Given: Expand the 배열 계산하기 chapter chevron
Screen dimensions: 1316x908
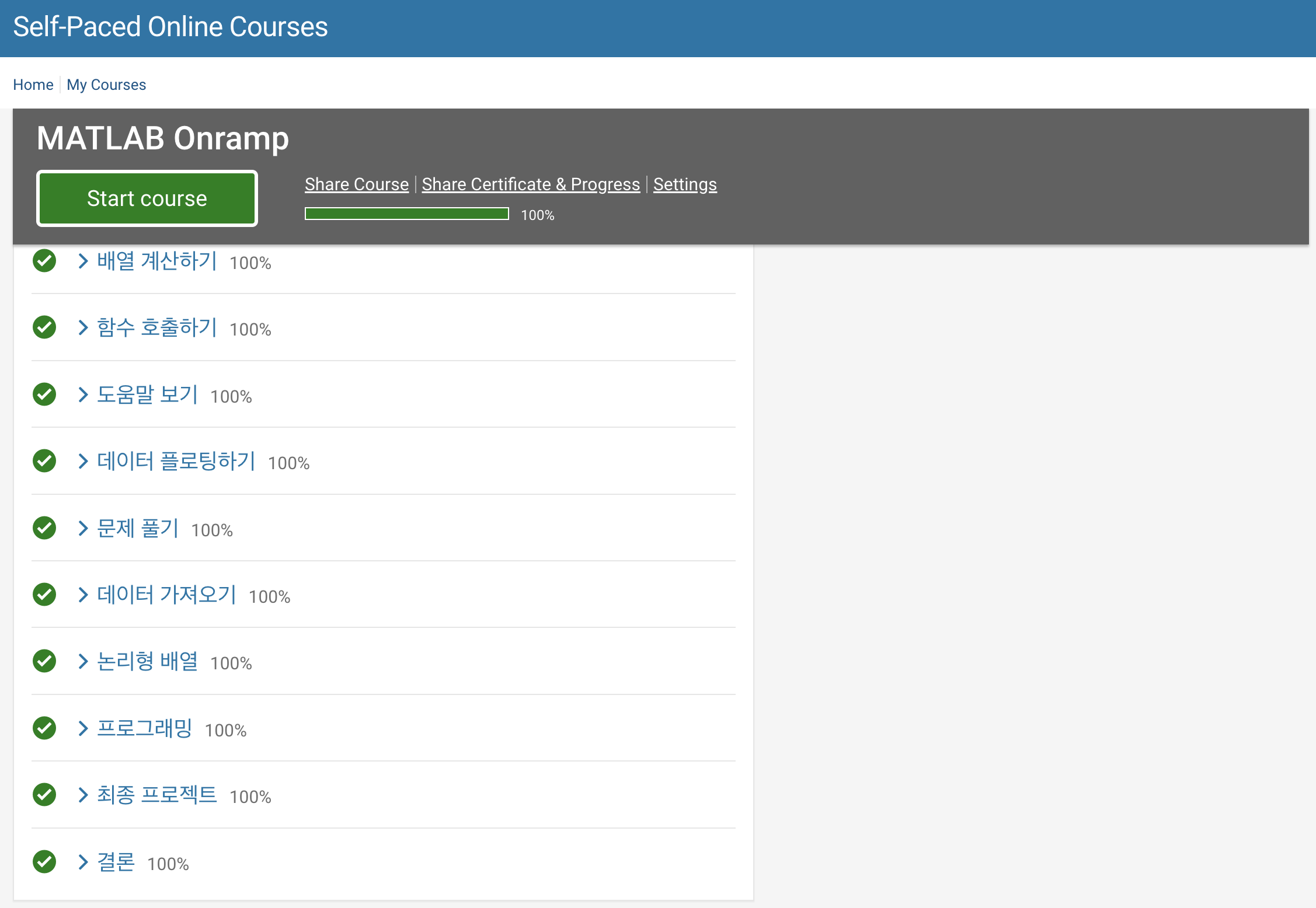Looking at the screenshot, I should click(83, 261).
